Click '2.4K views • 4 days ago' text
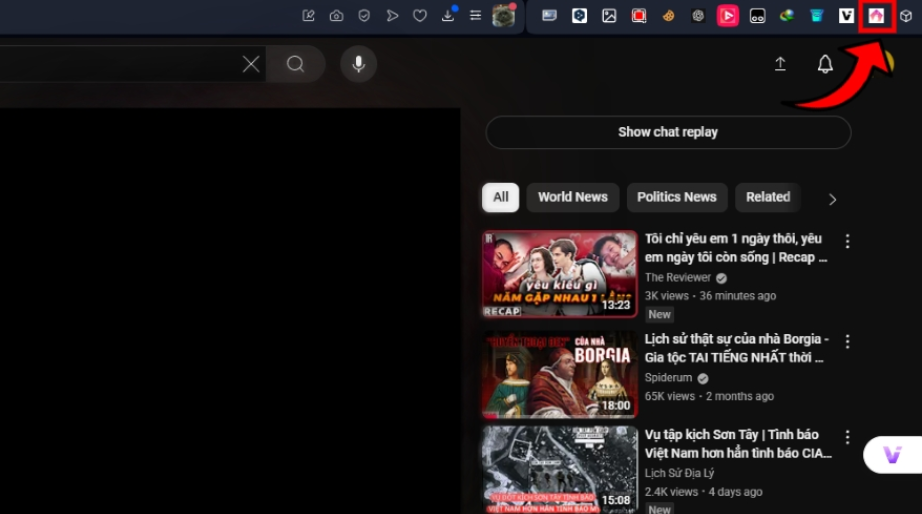922x514 pixels. [703, 492]
